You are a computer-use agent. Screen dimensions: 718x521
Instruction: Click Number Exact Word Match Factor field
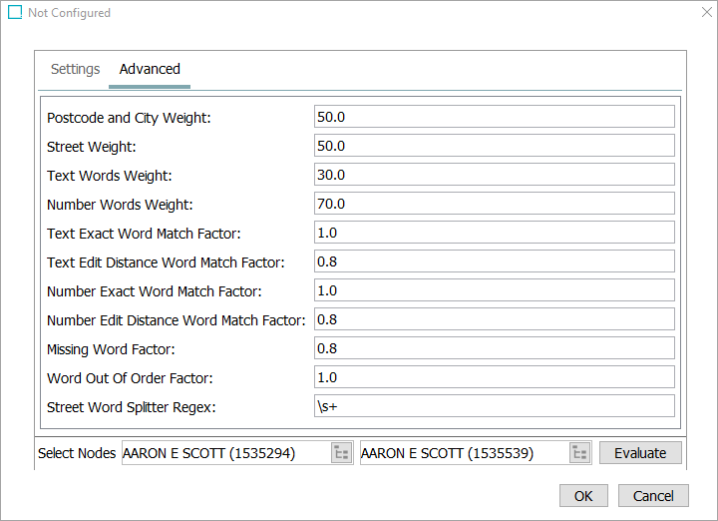tap(494, 290)
